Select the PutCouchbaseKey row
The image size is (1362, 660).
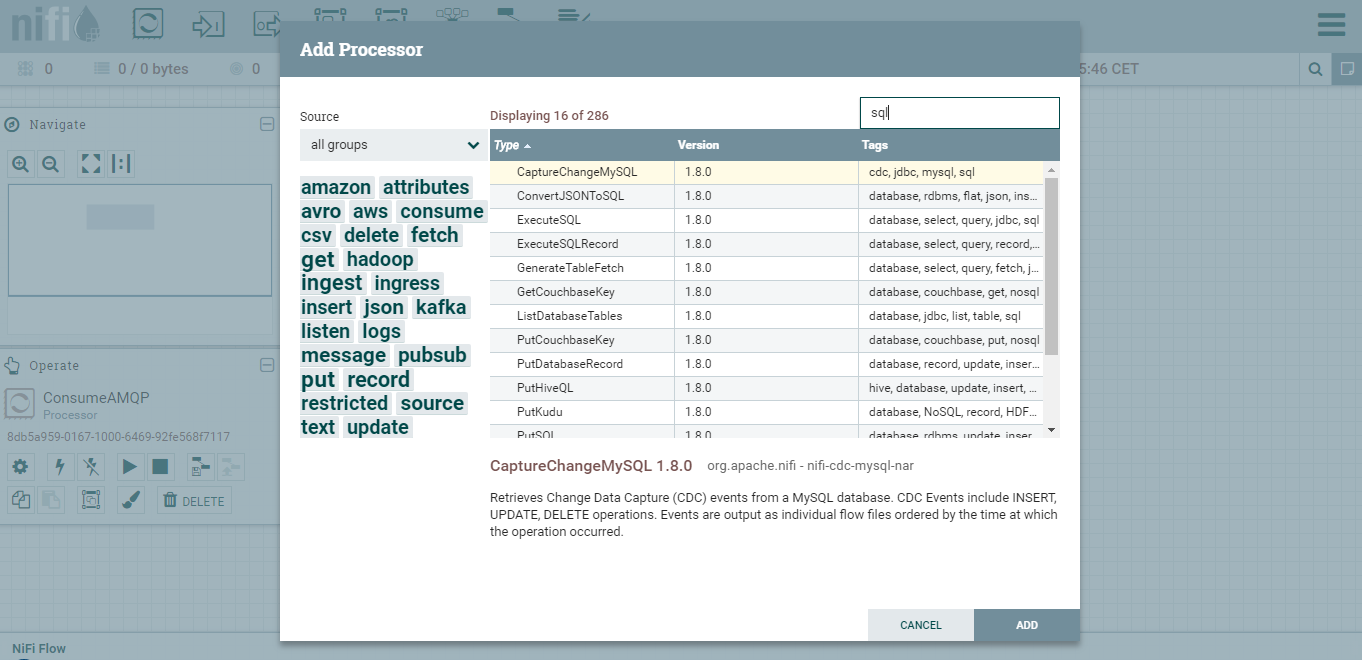point(767,340)
